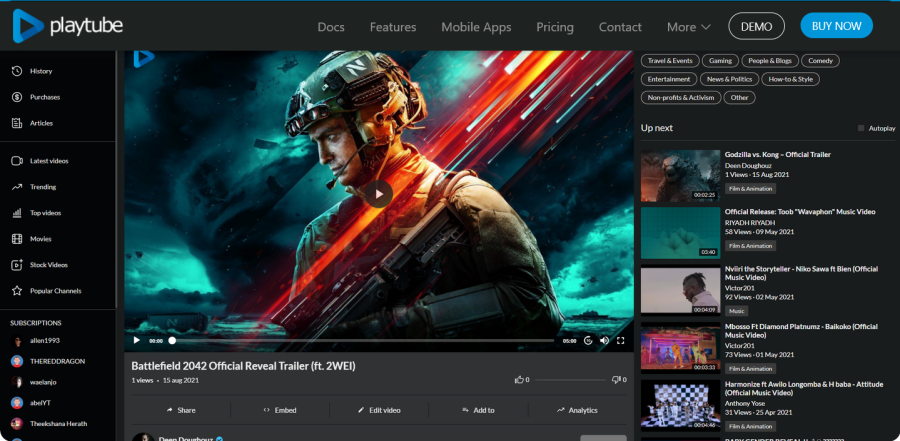Open the Add to option
The image size is (900, 441).
478,410
